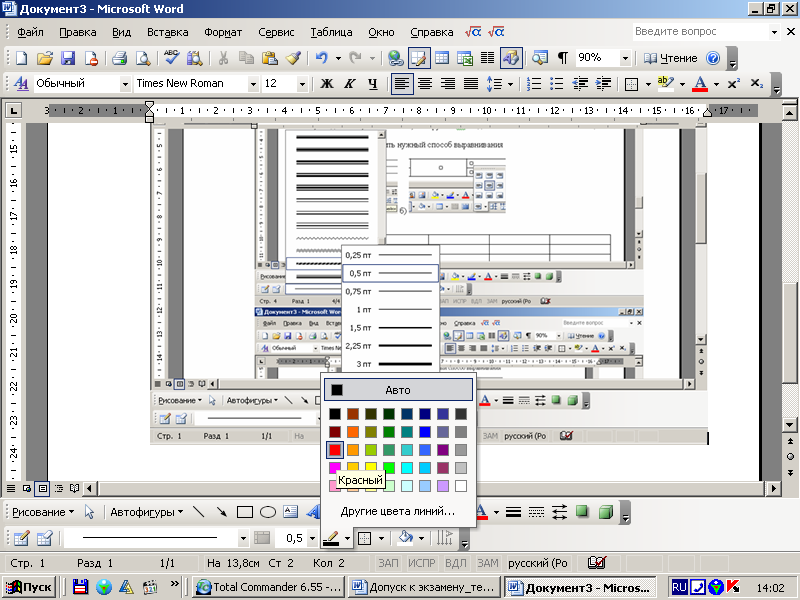800x600 pixels.
Task: Open the Вставка menu
Action: click(x=167, y=32)
